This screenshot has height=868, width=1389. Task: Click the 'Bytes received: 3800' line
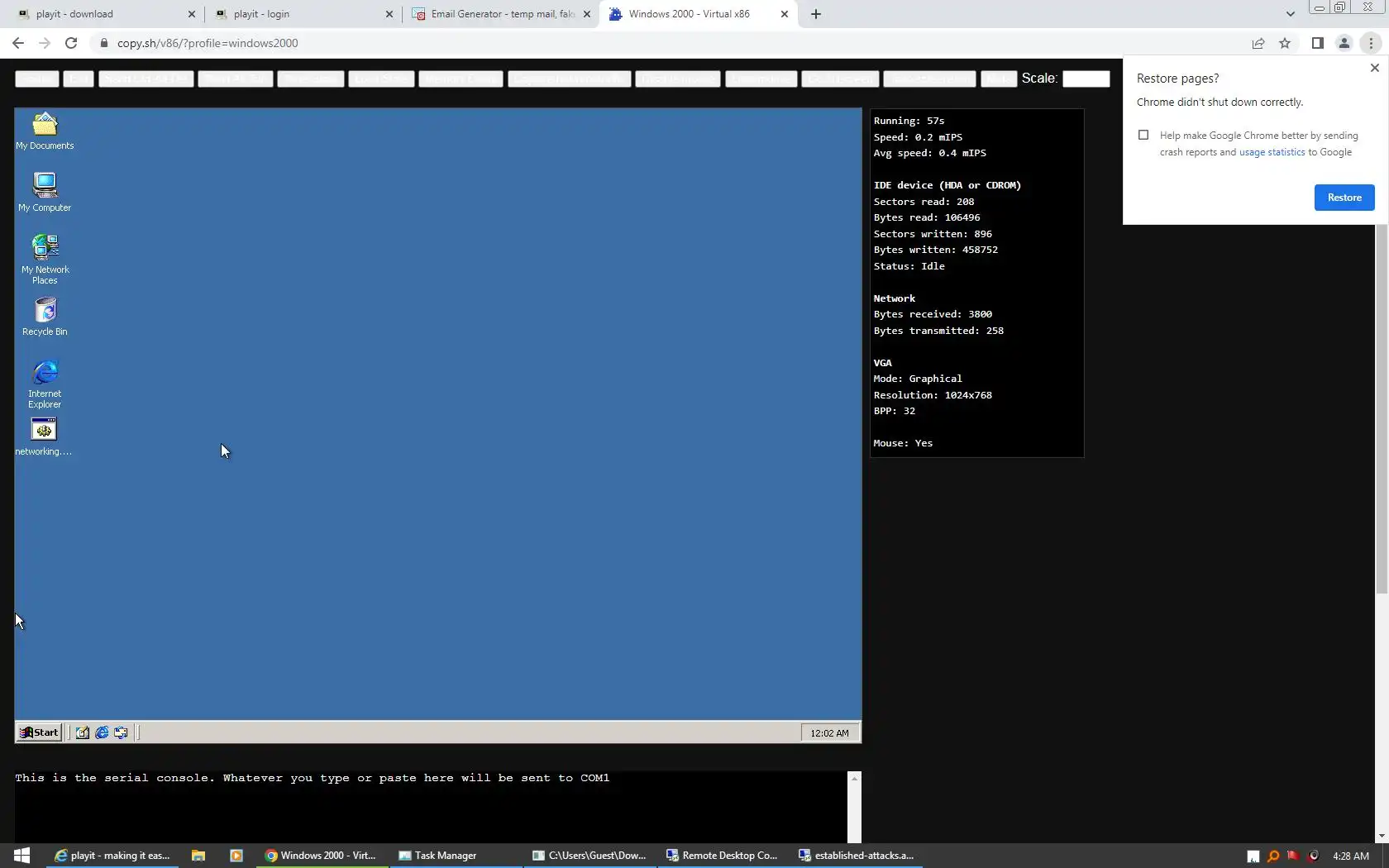(933, 314)
